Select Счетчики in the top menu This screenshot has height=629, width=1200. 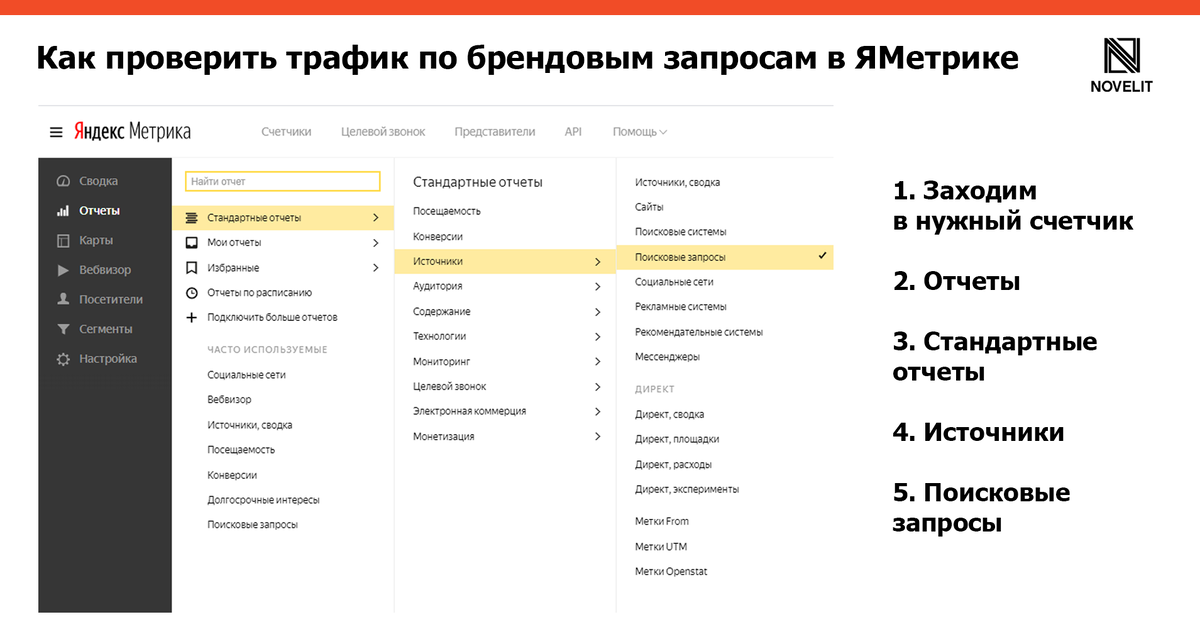pos(287,130)
